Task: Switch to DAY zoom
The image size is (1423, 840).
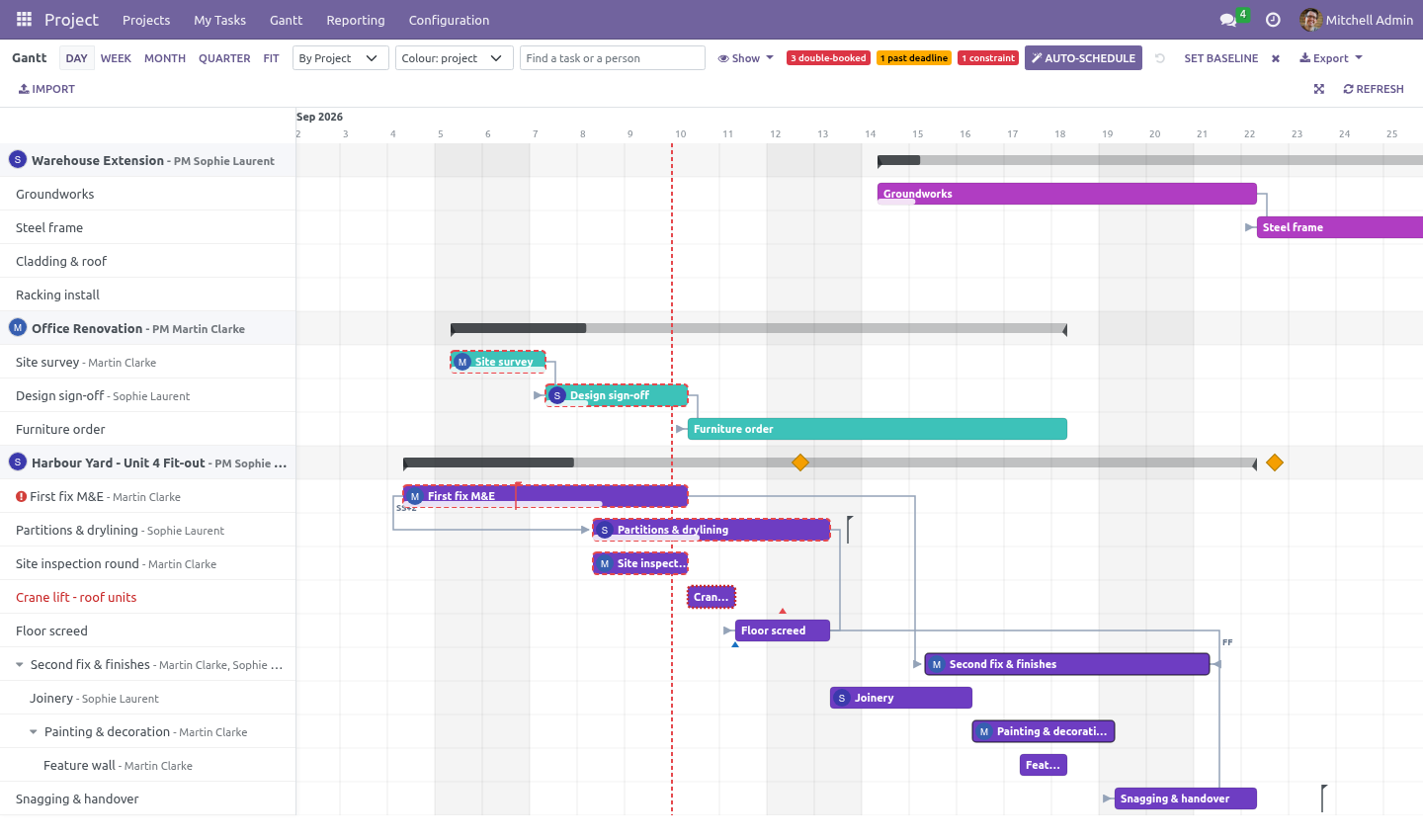Action: (x=76, y=58)
